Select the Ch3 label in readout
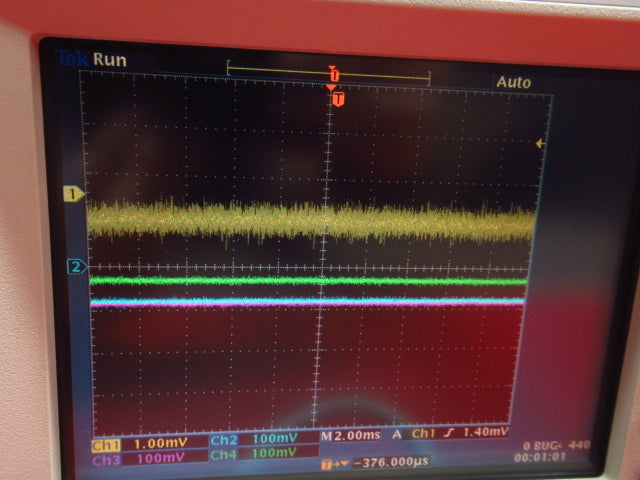This screenshot has height=480, width=640. 106,460
